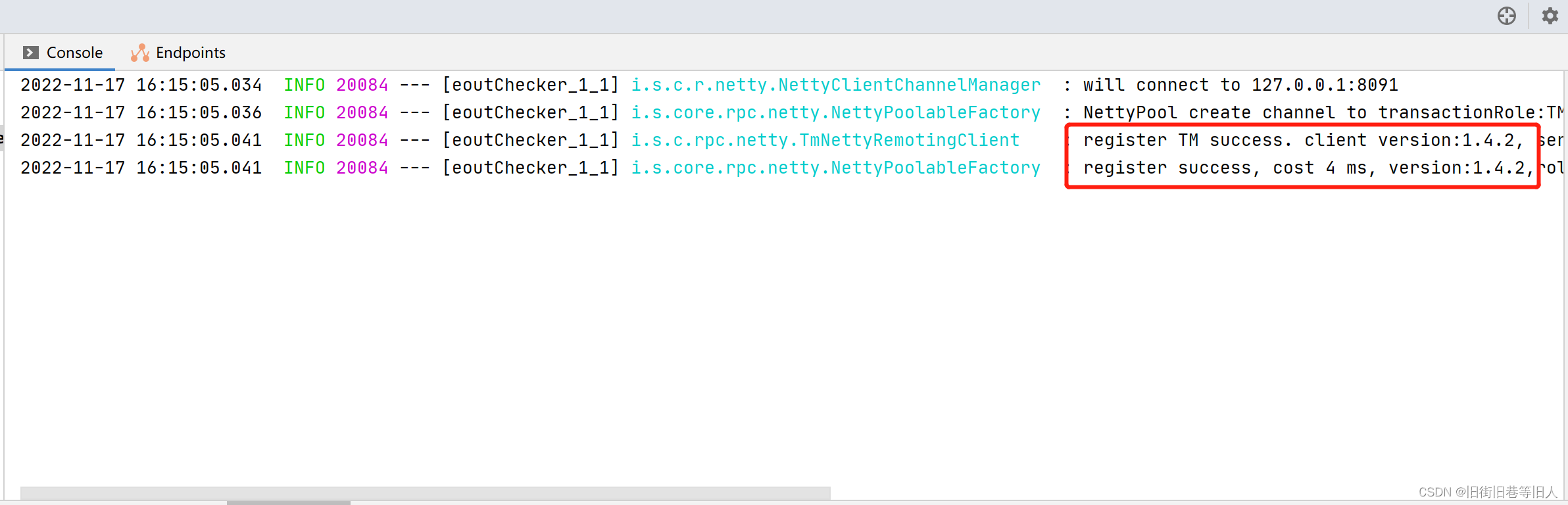Click NettyPoolableFactory logger in last log line
The width and height of the screenshot is (1568, 505).
point(836,168)
